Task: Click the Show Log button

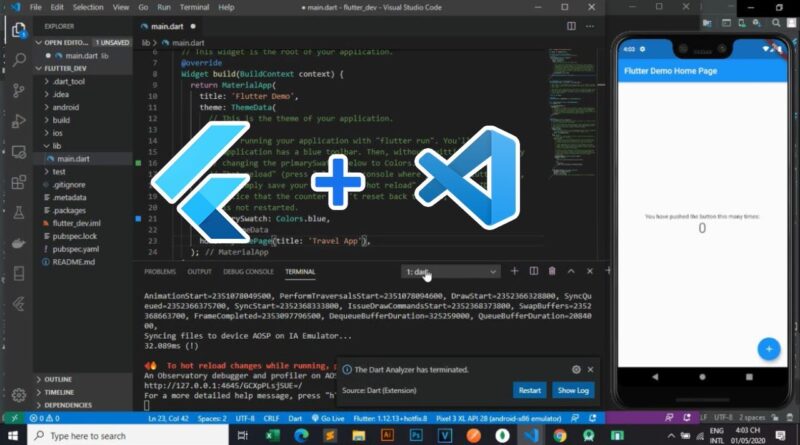Action: point(573,390)
